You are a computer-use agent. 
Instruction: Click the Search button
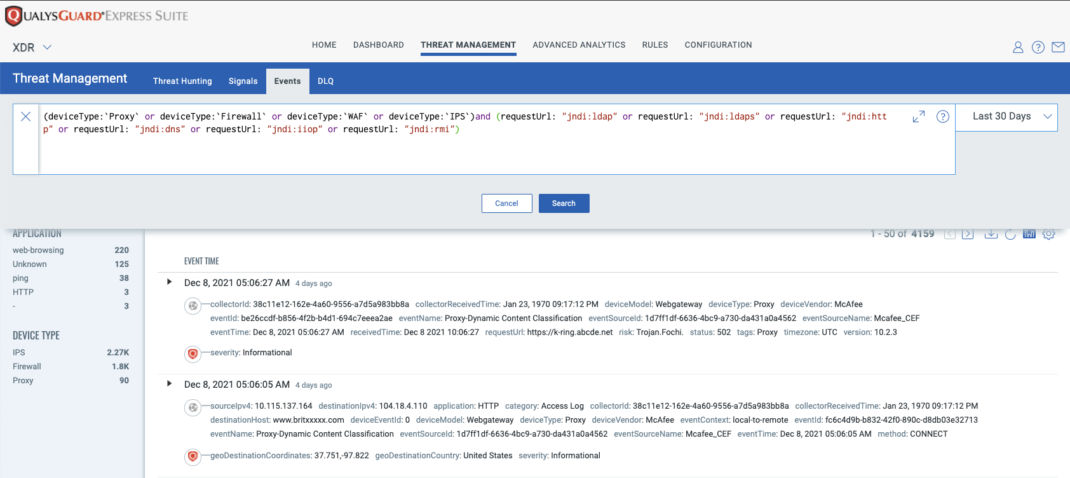pos(564,203)
